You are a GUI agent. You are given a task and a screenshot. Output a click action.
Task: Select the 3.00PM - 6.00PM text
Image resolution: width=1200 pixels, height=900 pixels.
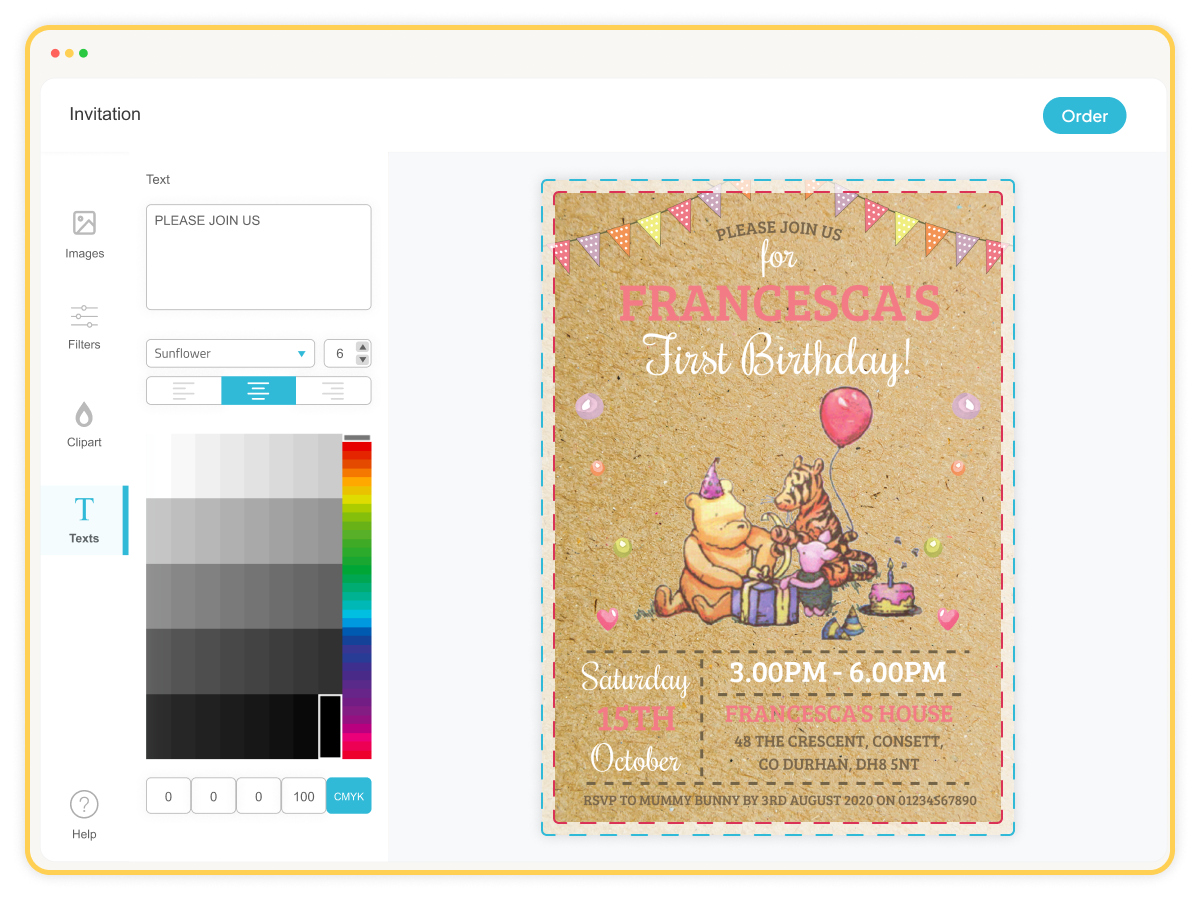(837, 672)
